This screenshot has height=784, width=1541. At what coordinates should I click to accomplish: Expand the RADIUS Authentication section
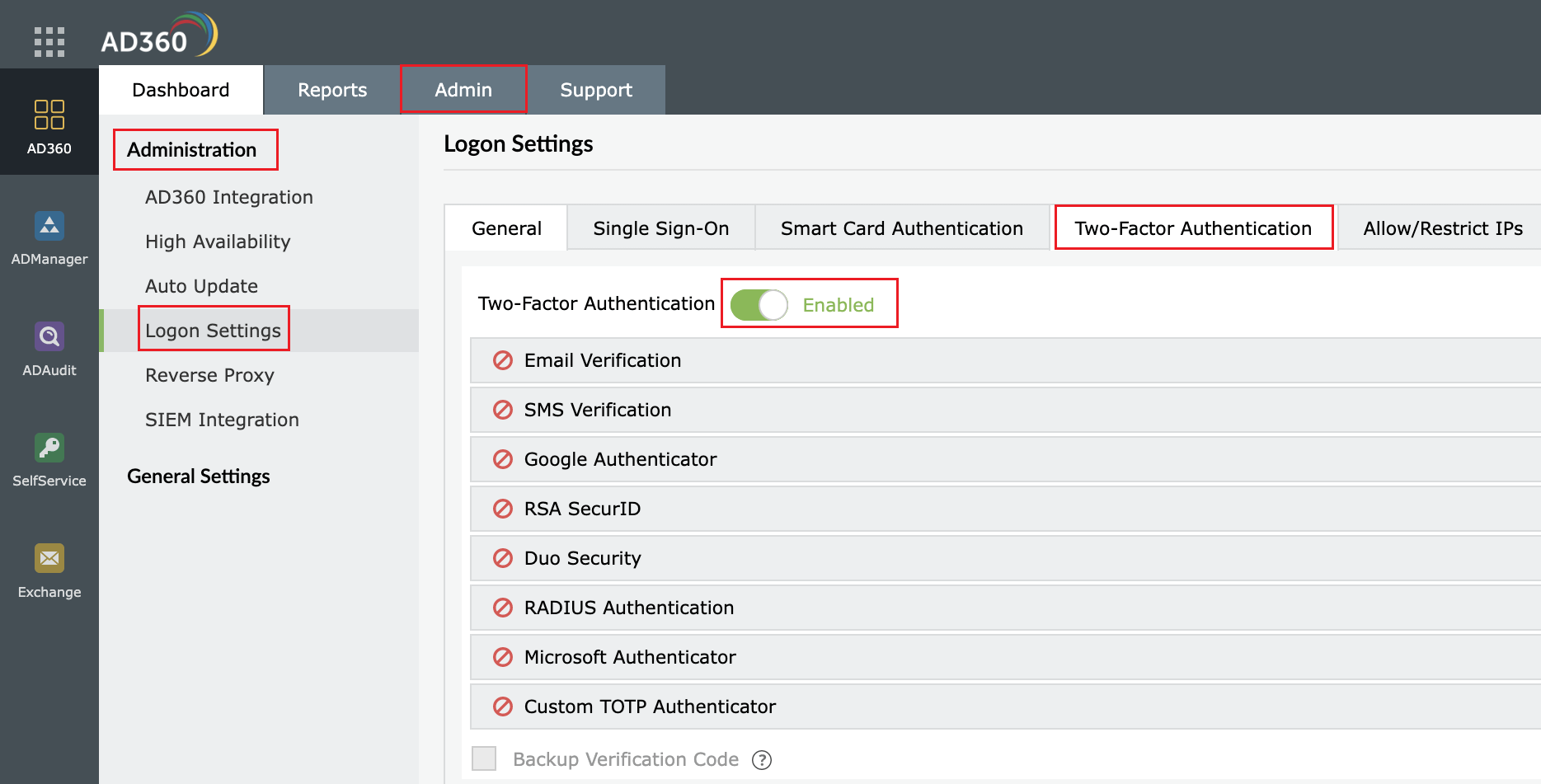pyautogui.click(x=628, y=608)
